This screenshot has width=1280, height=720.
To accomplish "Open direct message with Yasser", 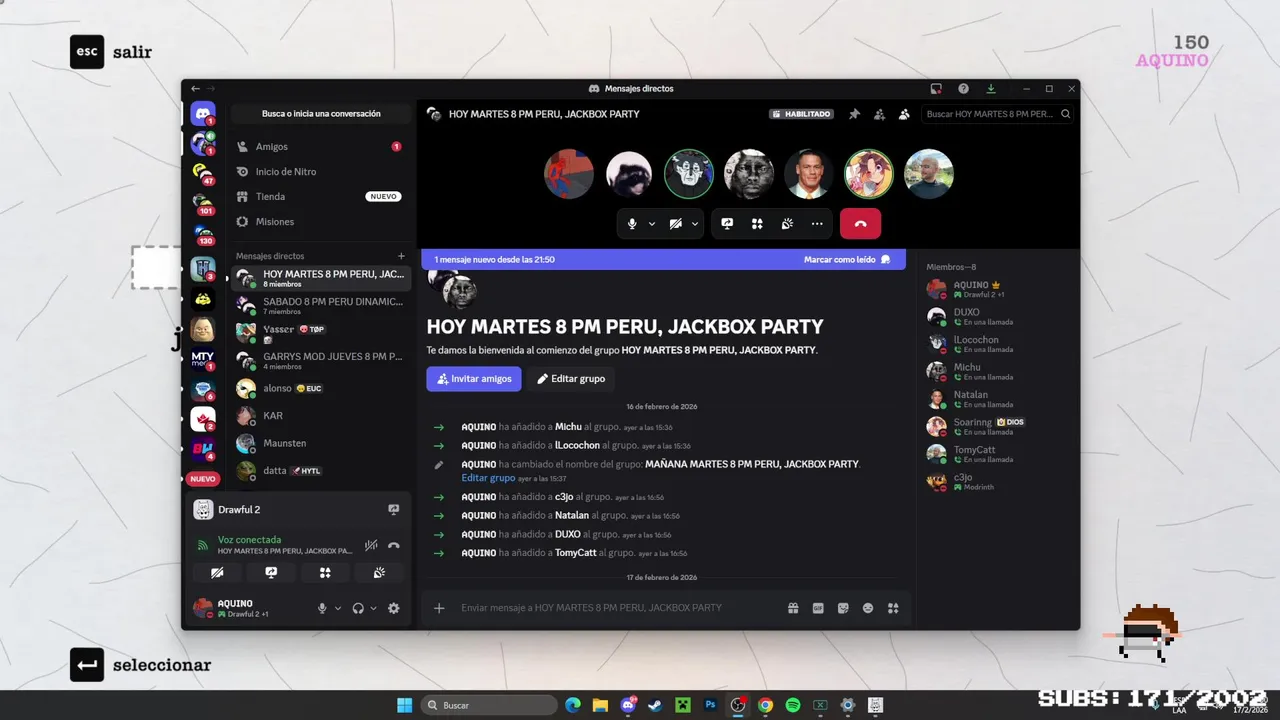I will click(x=320, y=333).
